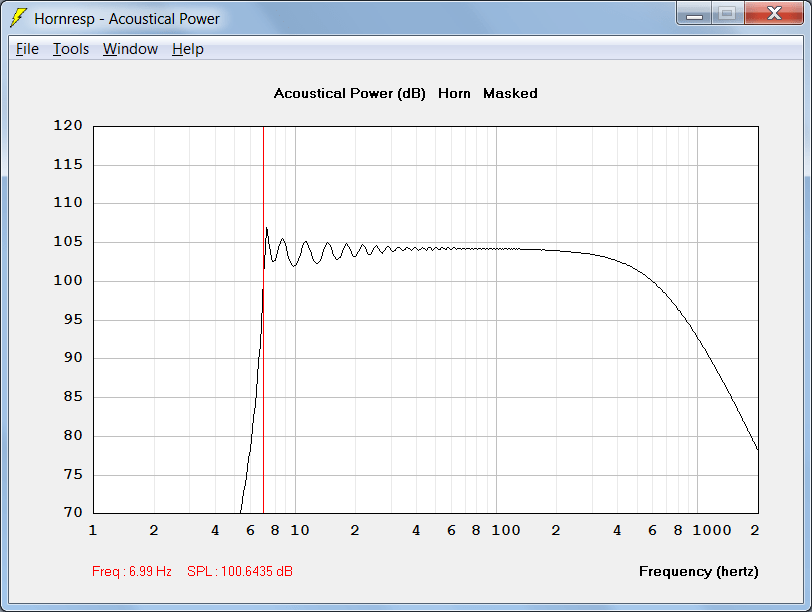Screen dimensions: 812x612
Task: Close the Acoustical Power window
Action: click(x=774, y=14)
